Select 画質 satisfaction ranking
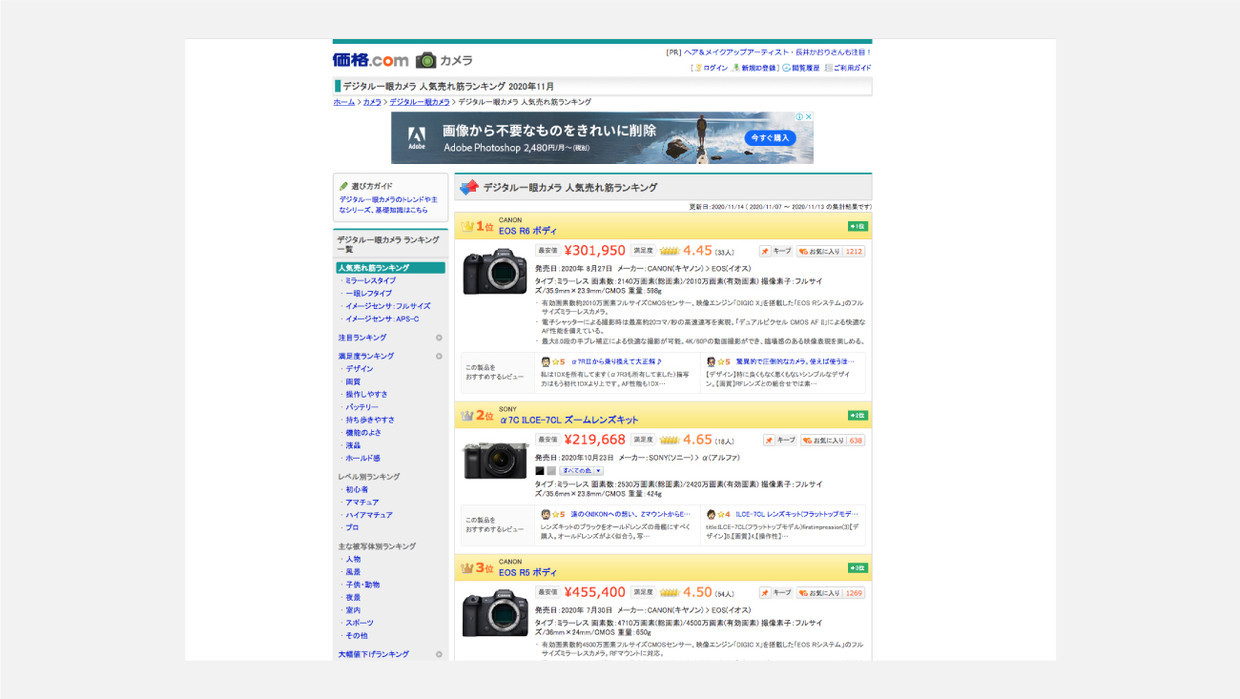Screen dimensions: 1240x699 point(353,382)
